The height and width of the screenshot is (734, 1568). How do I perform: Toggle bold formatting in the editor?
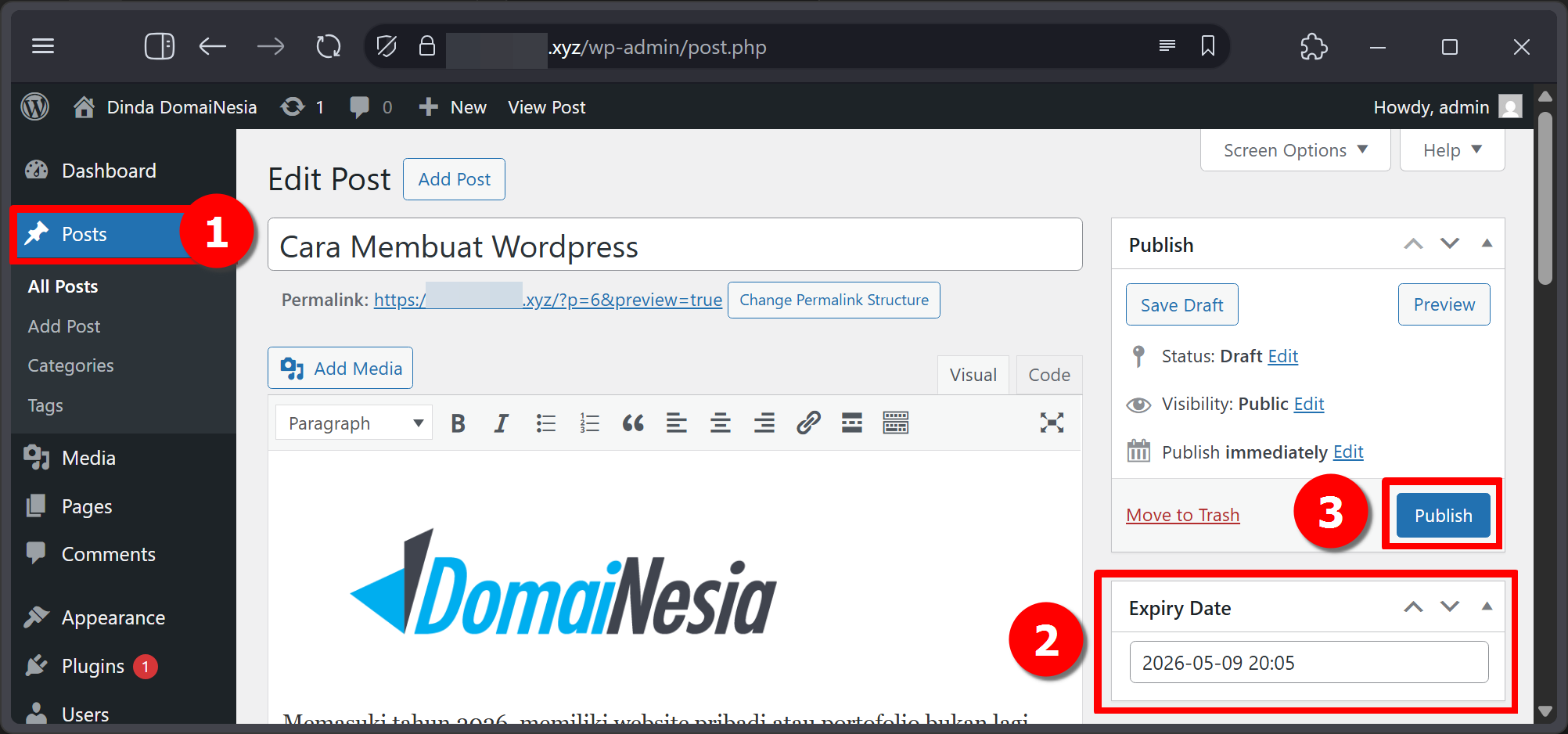pyautogui.click(x=459, y=423)
